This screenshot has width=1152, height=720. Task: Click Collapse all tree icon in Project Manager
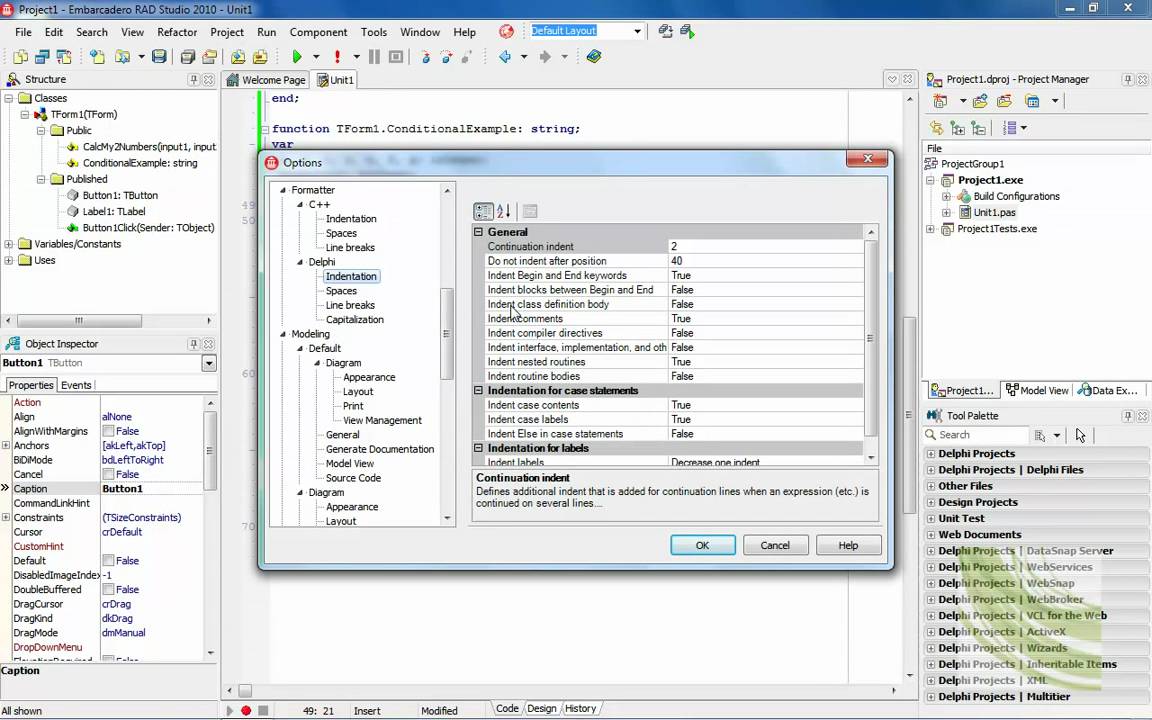click(x=979, y=129)
